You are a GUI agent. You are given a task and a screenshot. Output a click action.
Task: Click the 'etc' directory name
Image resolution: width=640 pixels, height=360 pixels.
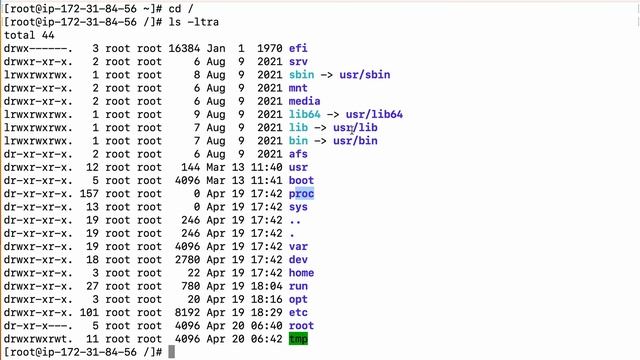tap(298, 312)
